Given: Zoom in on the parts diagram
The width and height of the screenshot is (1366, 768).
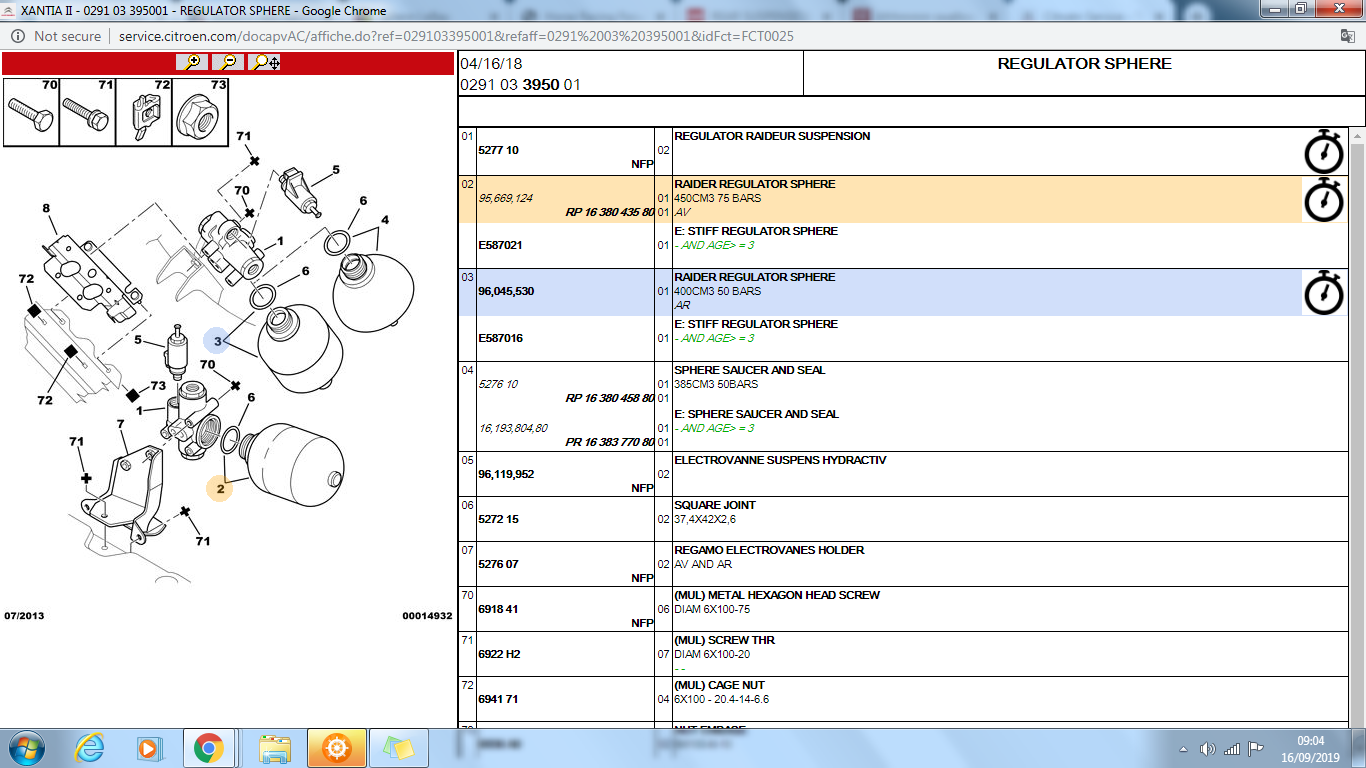Looking at the screenshot, I should point(192,62).
